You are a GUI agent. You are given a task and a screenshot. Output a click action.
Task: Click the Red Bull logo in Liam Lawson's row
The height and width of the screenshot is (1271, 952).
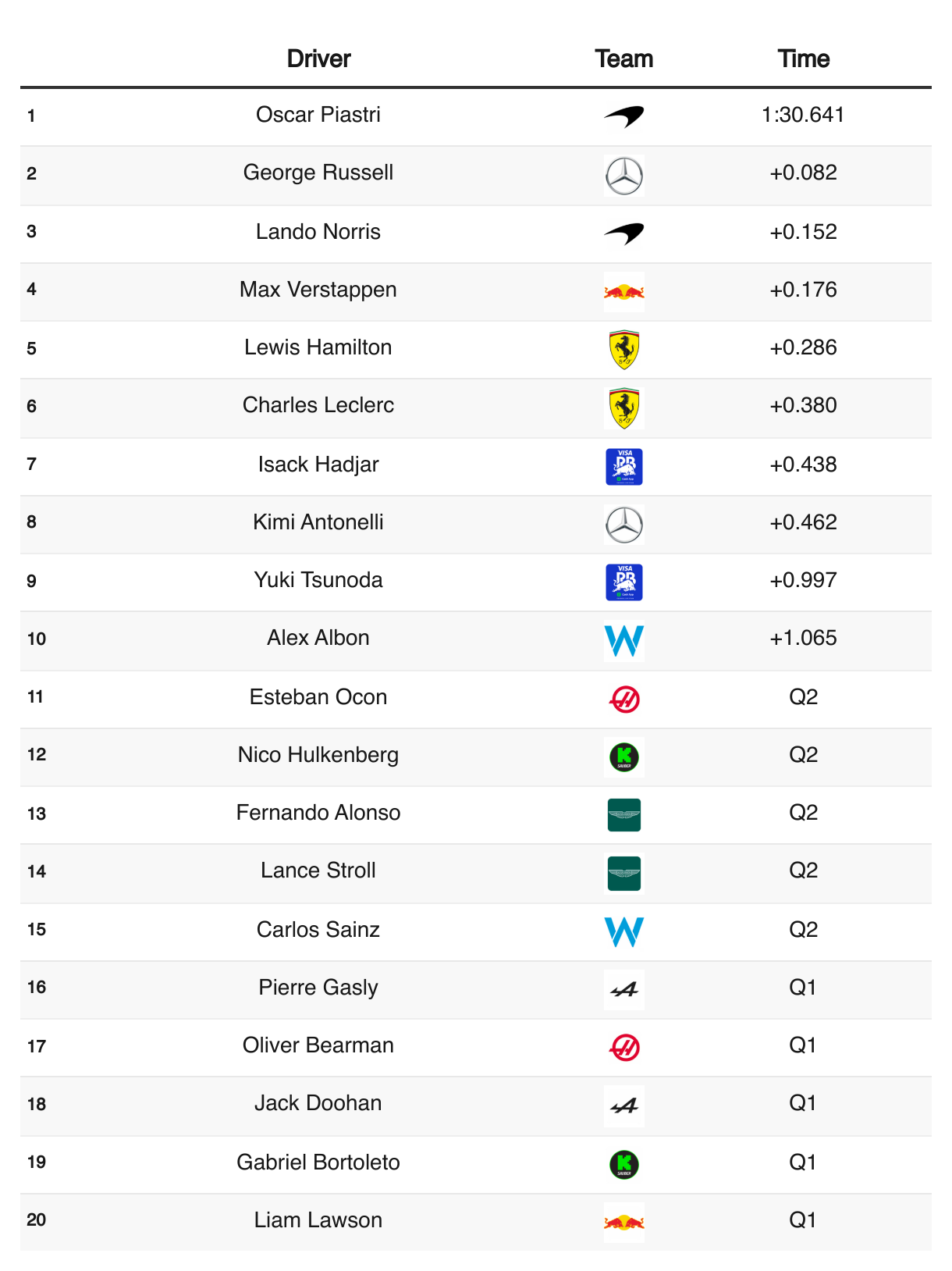[624, 1223]
